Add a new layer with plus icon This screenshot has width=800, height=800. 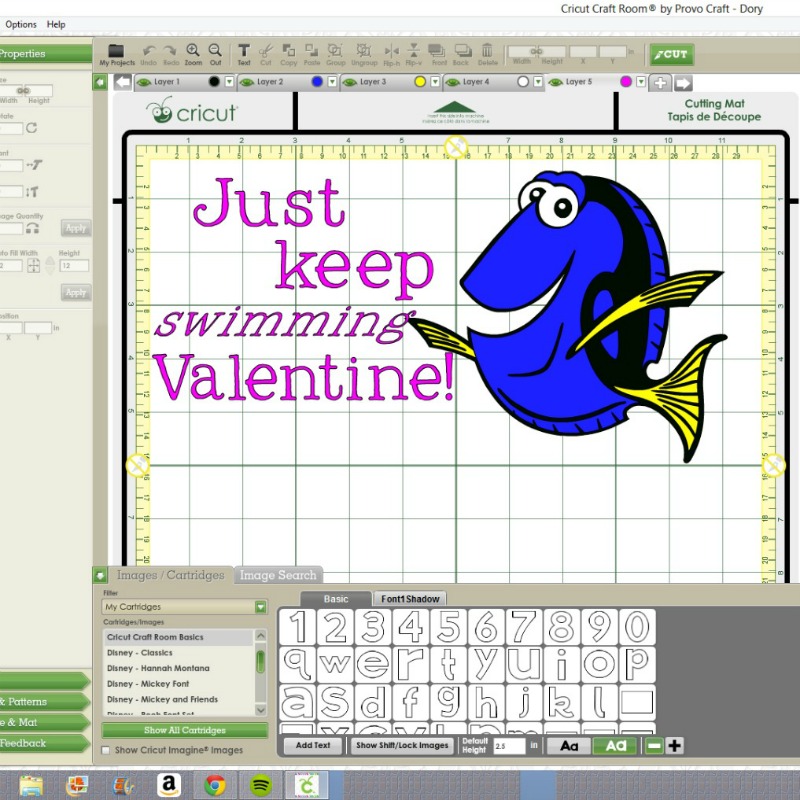660,83
